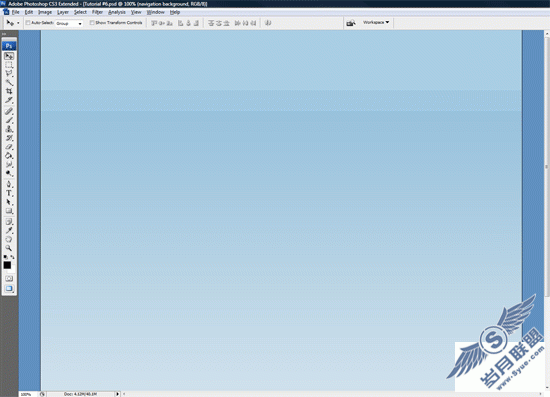Select the Rectangular Marquee tool

pyautogui.click(x=9, y=65)
